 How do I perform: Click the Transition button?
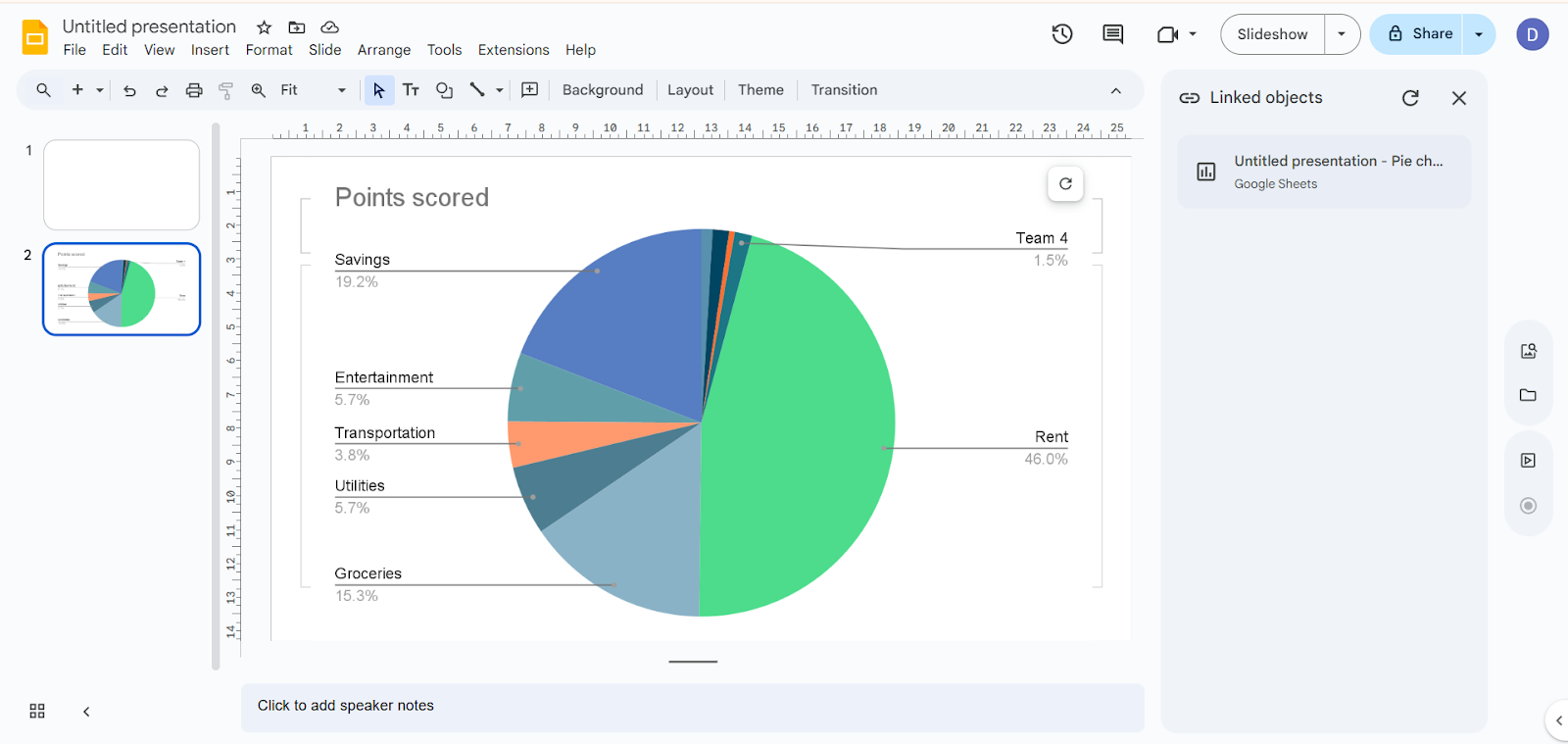point(844,90)
